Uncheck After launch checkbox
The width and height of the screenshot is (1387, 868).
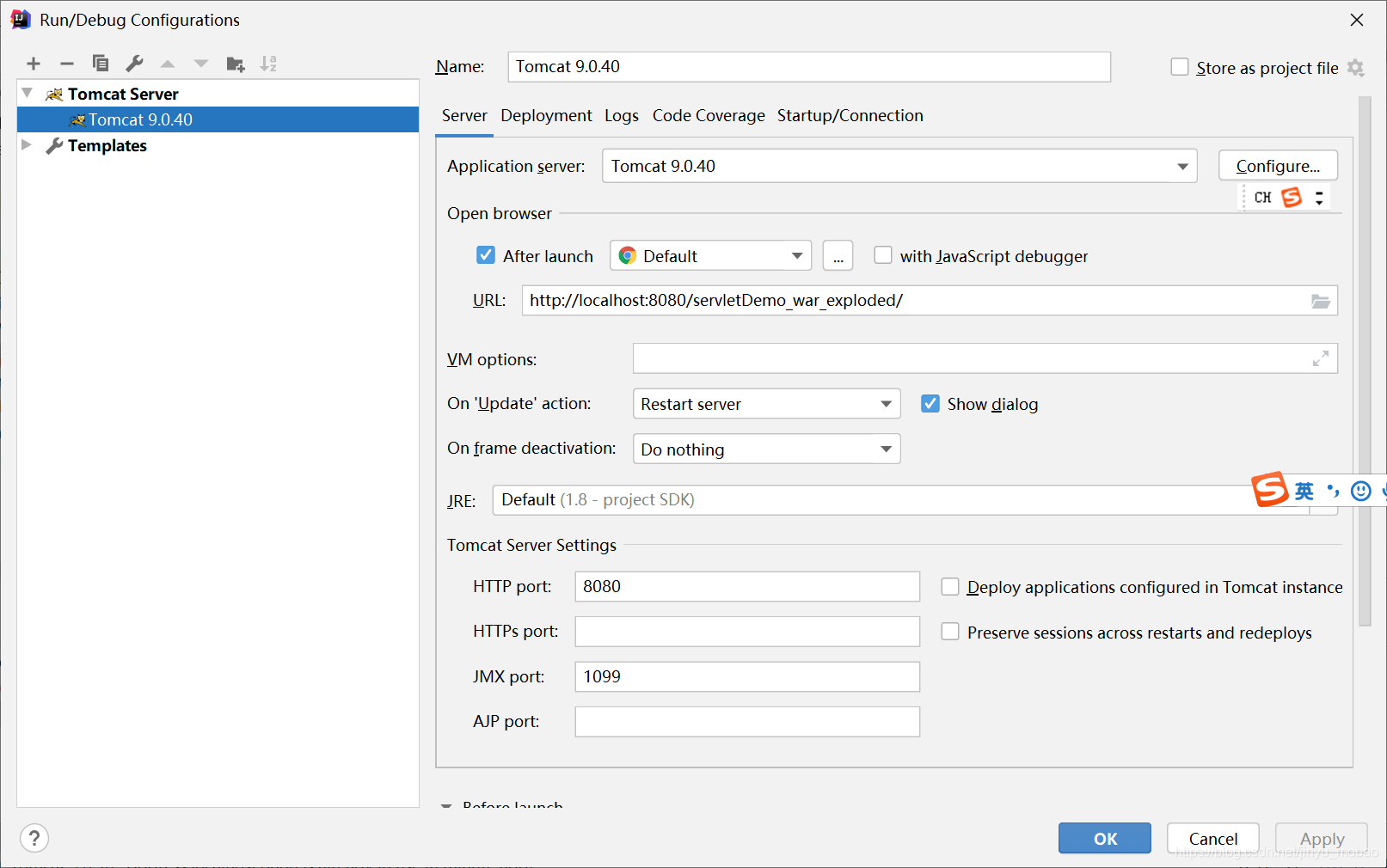pyautogui.click(x=486, y=255)
